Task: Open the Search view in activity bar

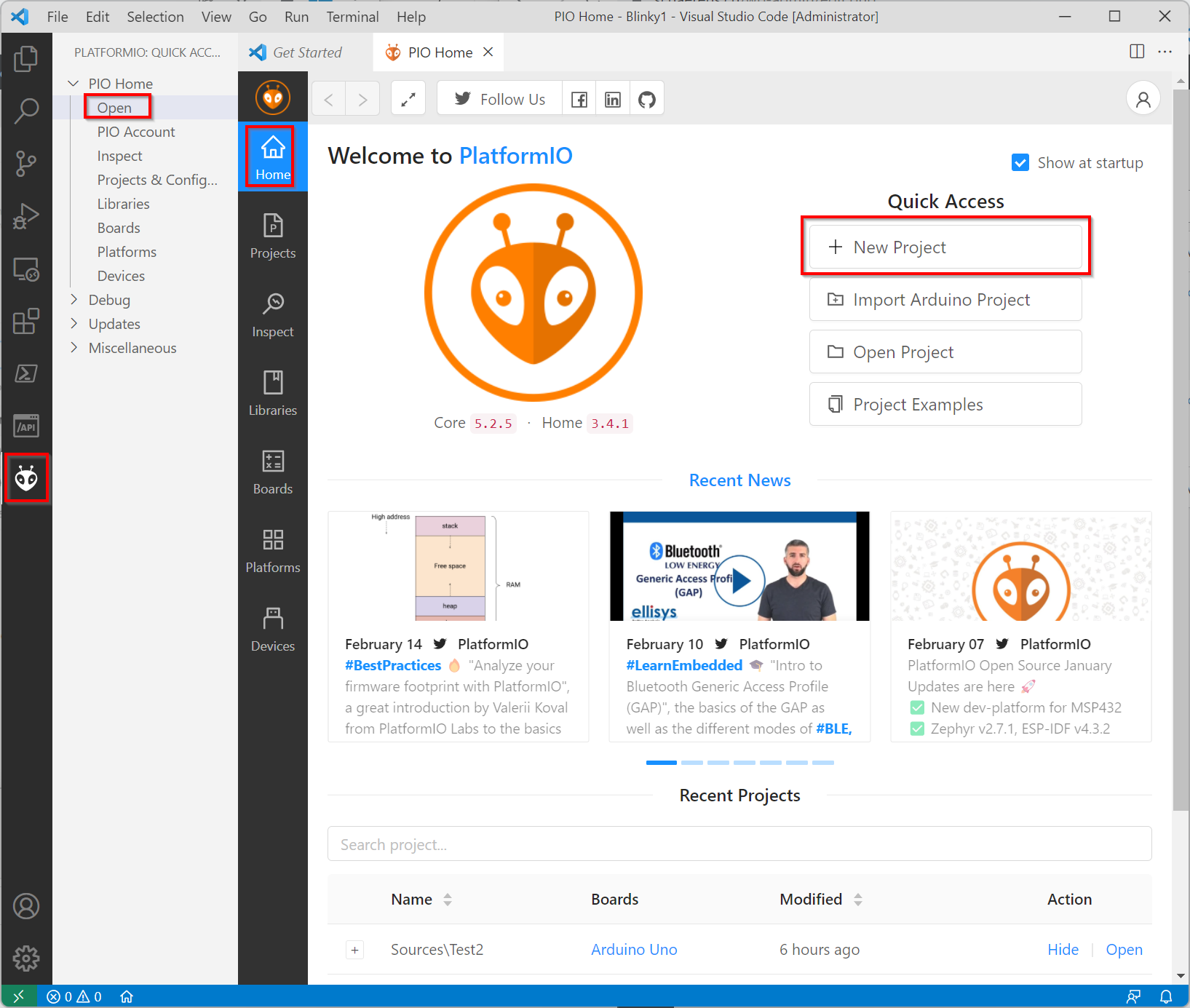Action: click(x=26, y=111)
